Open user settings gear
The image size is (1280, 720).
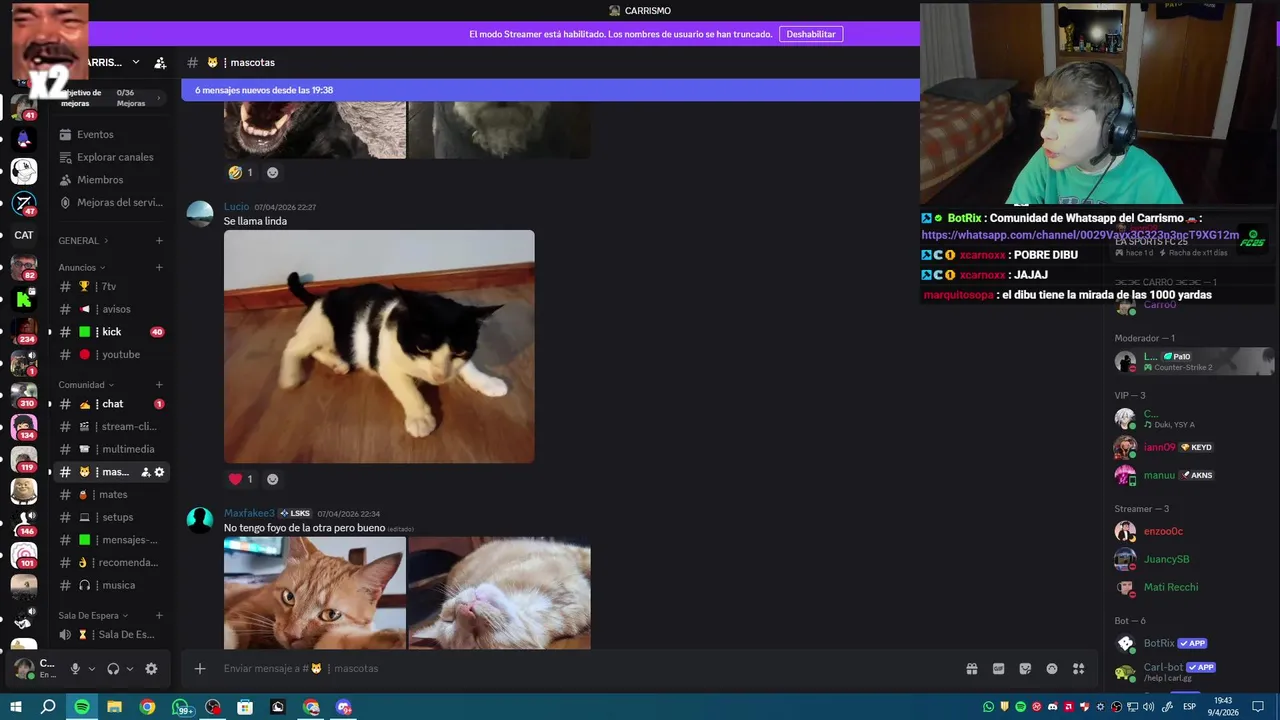pos(151,669)
